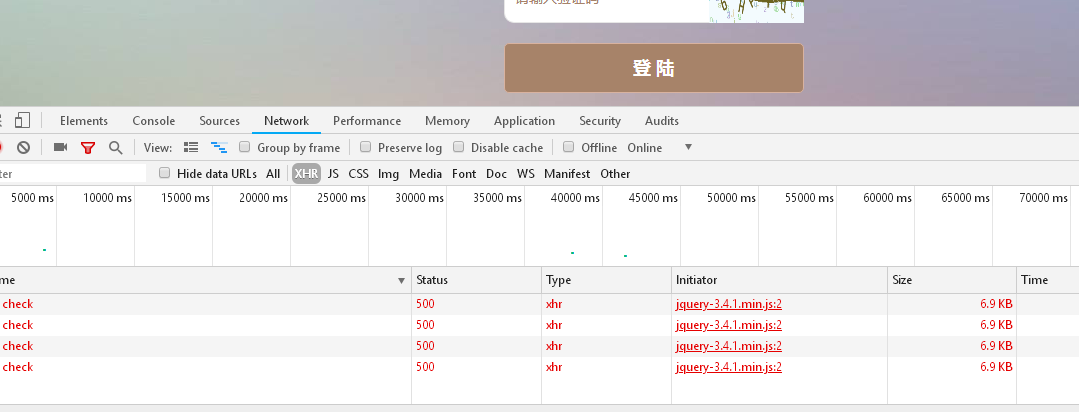Select the third check request row
Viewport: 1079px width, 412px height.
point(540,346)
